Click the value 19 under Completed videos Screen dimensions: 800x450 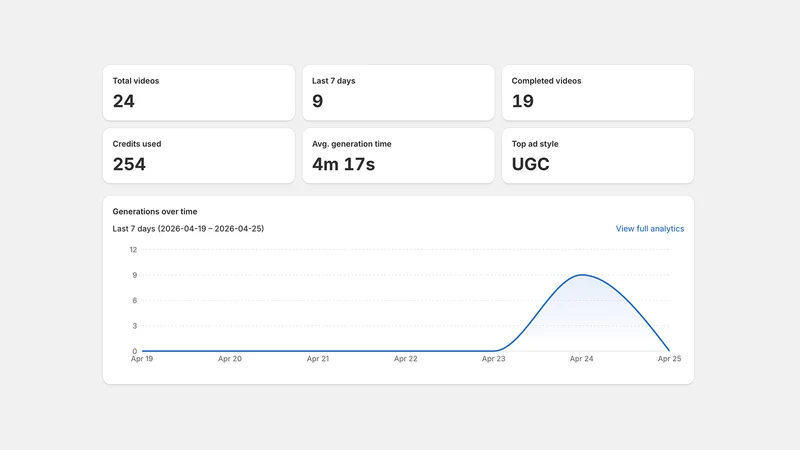pos(522,101)
